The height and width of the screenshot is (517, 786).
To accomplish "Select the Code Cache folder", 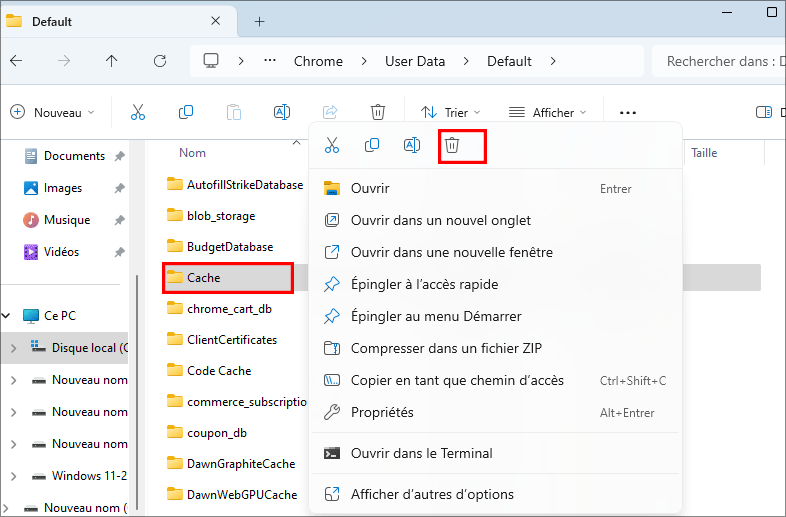I will pyautogui.click(x=209, y=371).
